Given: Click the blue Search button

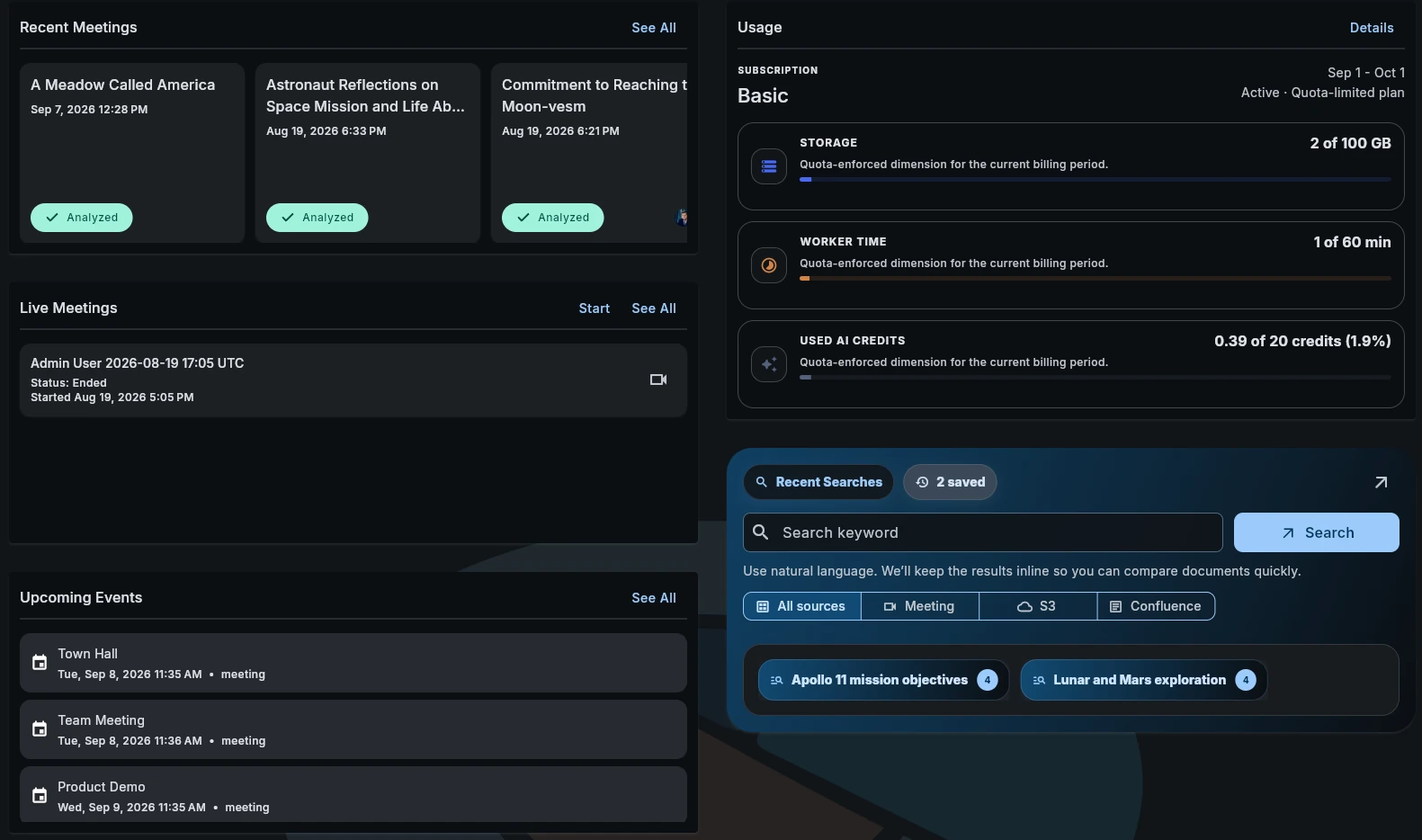Looking at the screenshot, I should [x=1317, y=532].
